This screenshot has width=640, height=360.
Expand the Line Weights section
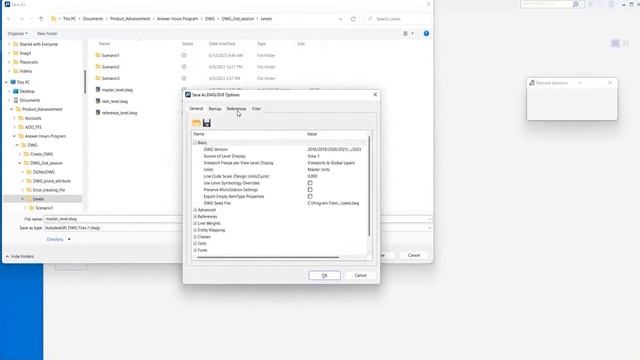pyautogui.click(x=195, y=223)
